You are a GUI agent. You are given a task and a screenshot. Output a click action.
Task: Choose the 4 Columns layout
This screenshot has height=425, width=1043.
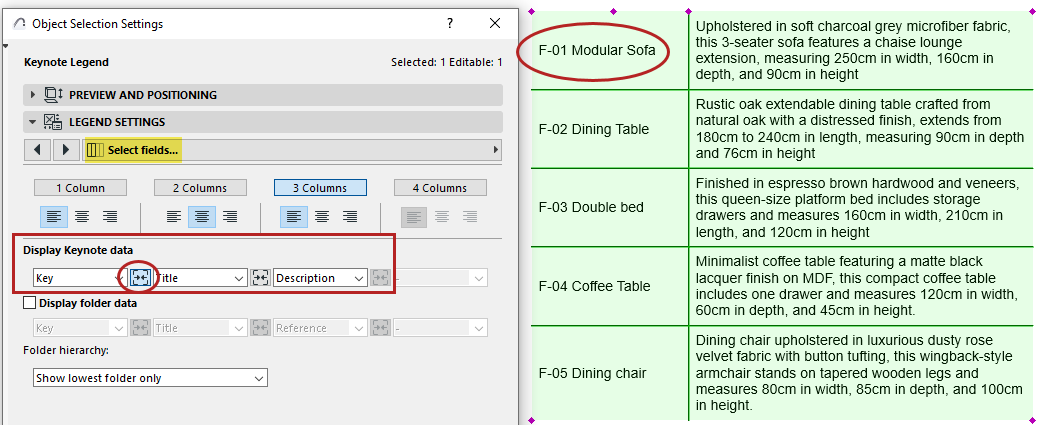(x=440, y=187)
